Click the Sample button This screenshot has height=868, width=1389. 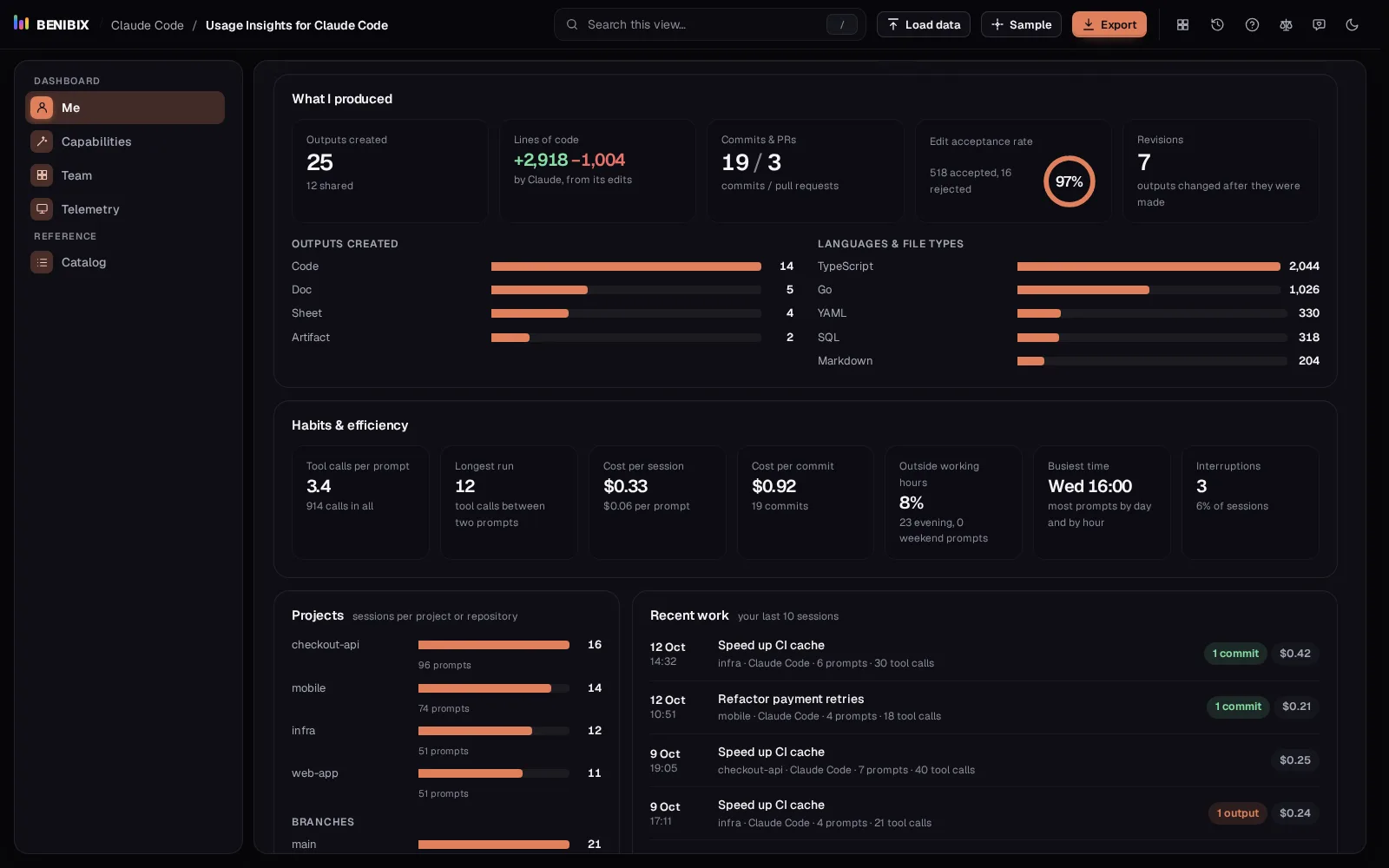tap(1021, 24)
